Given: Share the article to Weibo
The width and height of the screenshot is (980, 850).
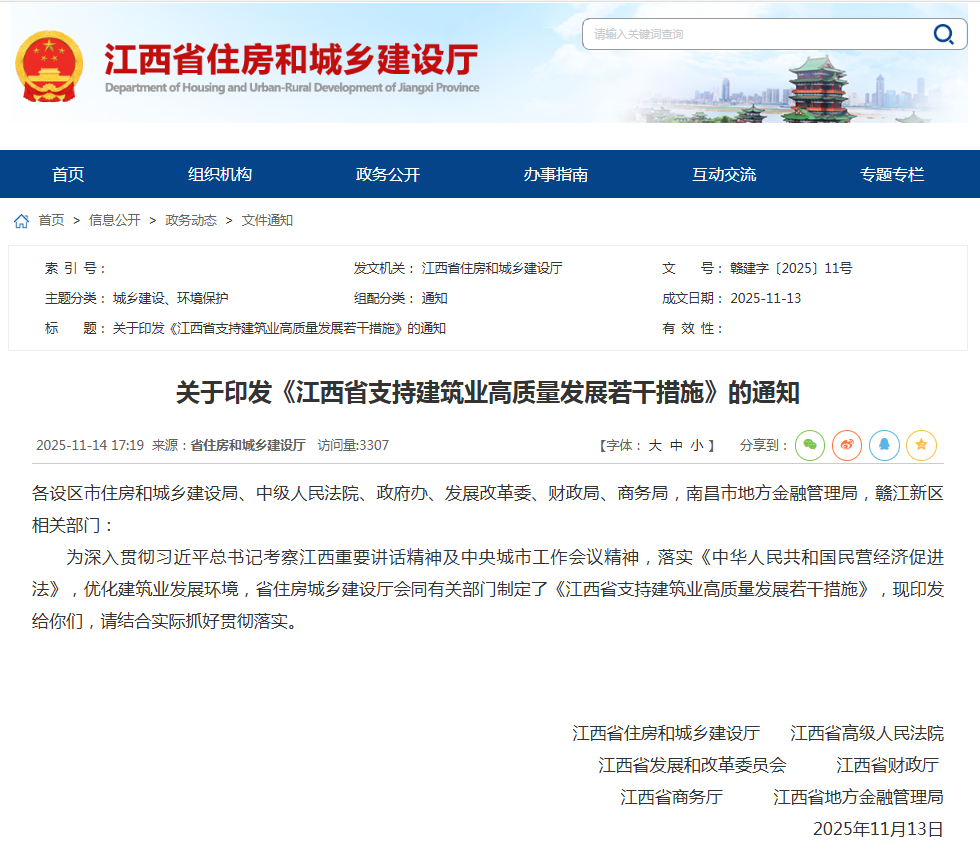Looking at the screenshot, I should tap(847, 446).
